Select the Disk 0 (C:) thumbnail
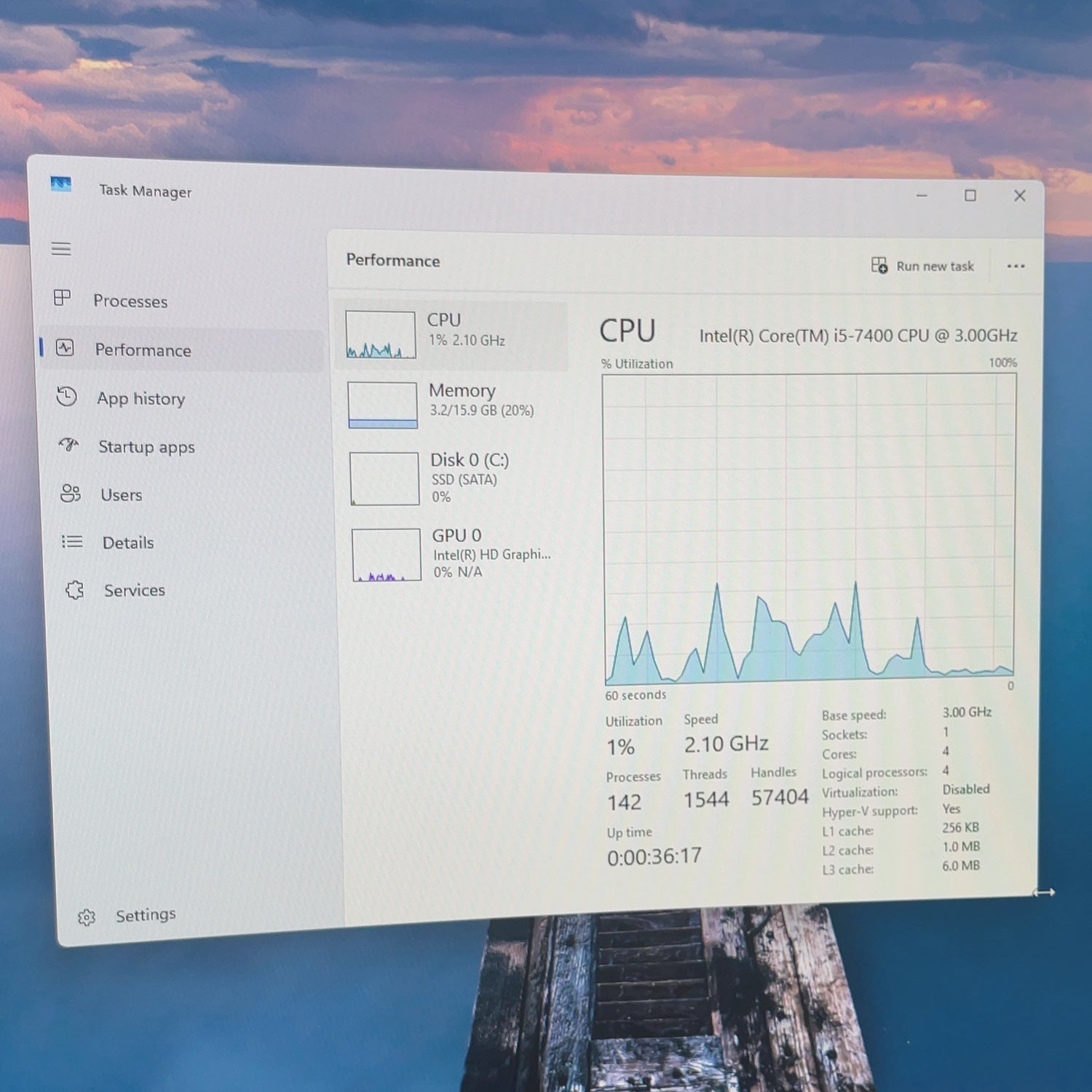 [384, 479]
